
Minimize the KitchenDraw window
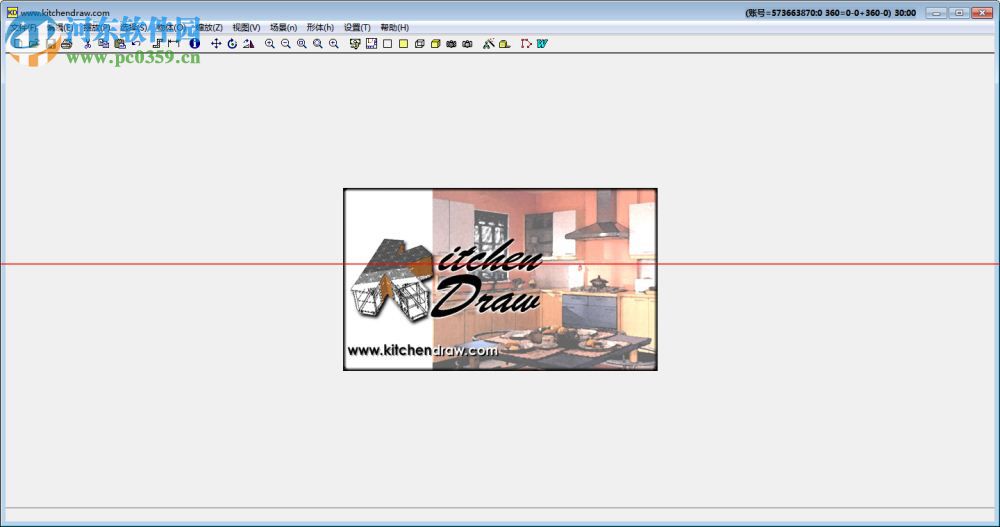[x=936, y=13]
